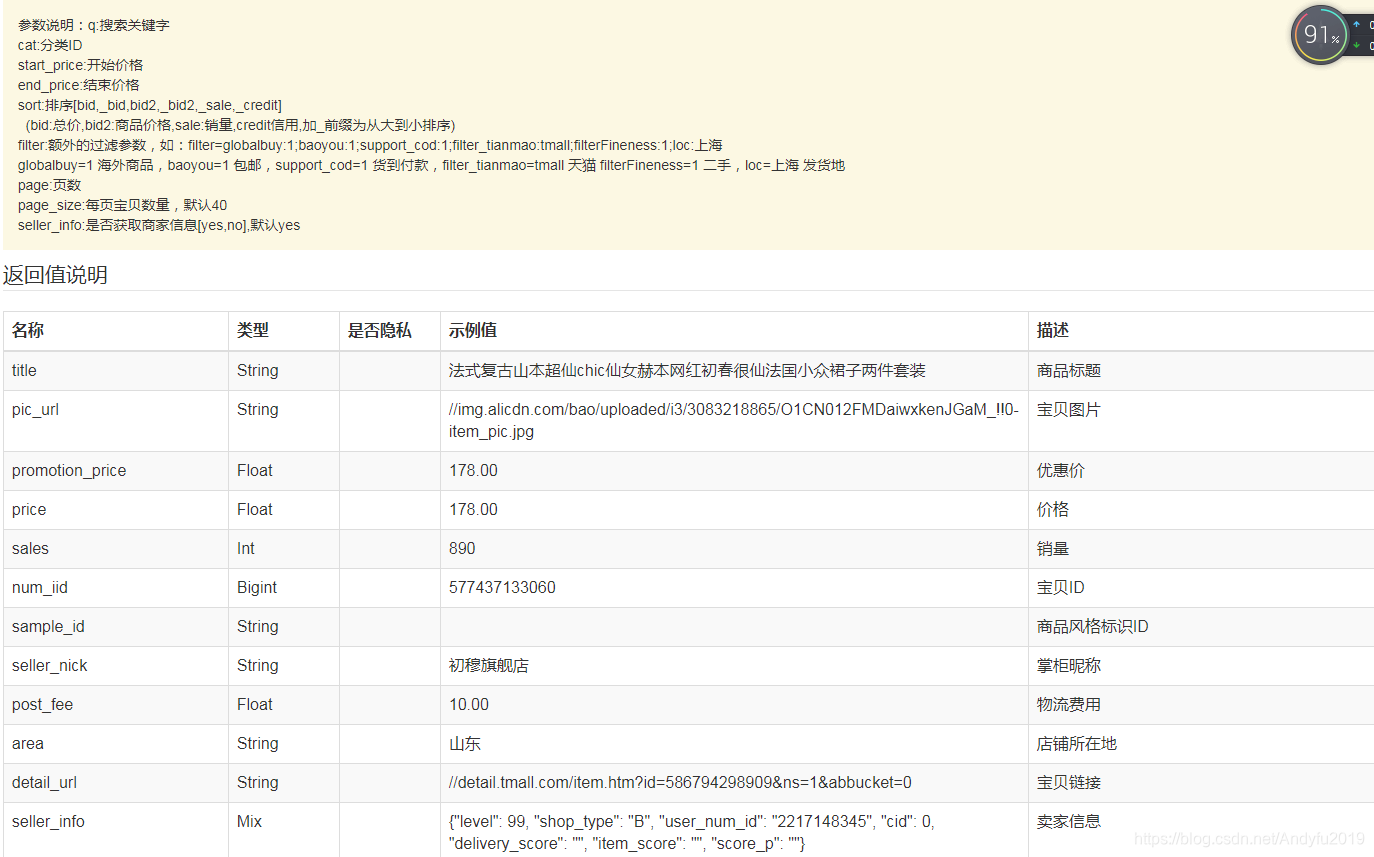The image size is (1374, 857).
Task: Click the start_price:开始价格 parameter line
Action: point(80,65)
